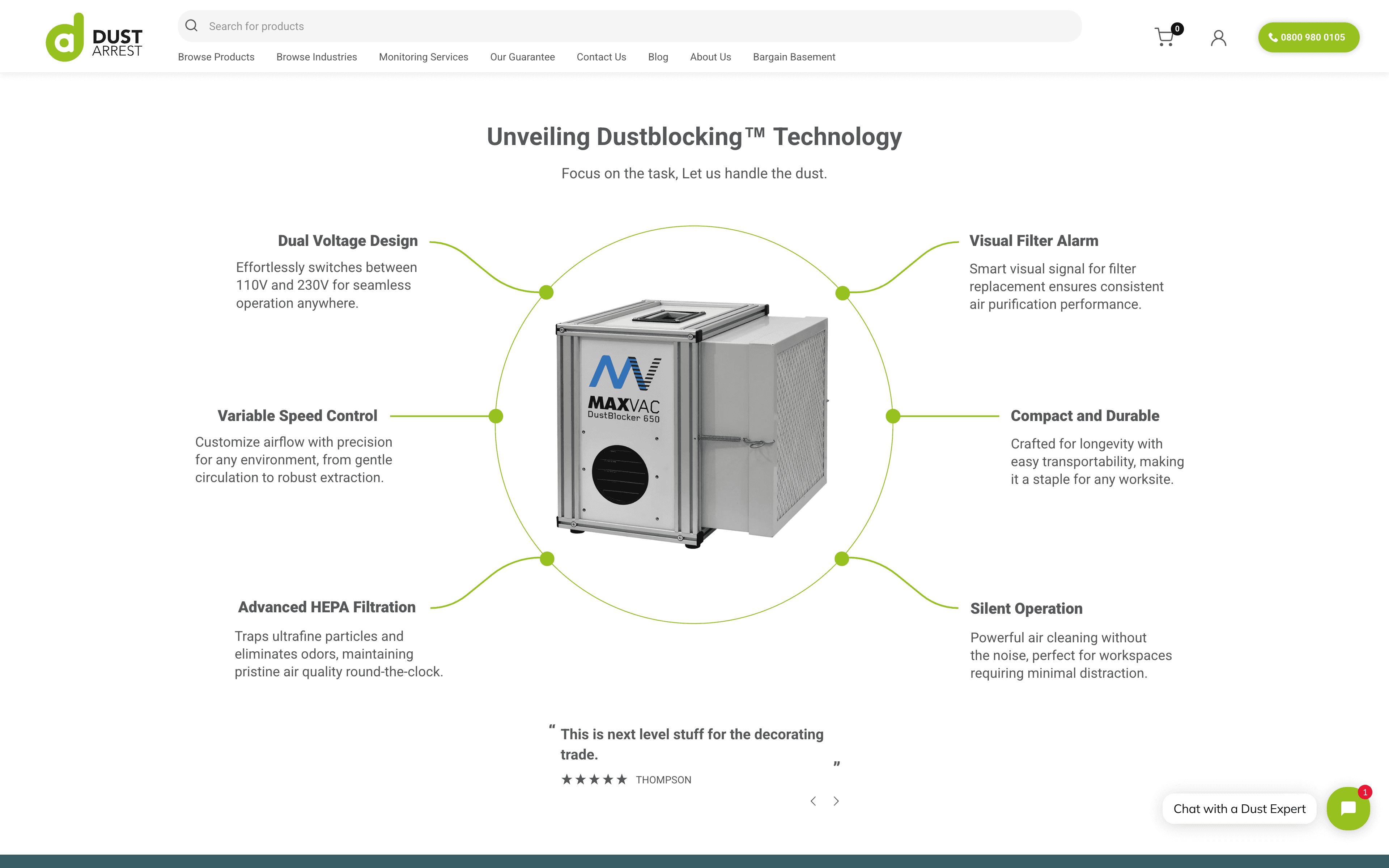The image size is (1389, 868).
Task: Click the Compact and Durable green dot
Action: [892, 416]
